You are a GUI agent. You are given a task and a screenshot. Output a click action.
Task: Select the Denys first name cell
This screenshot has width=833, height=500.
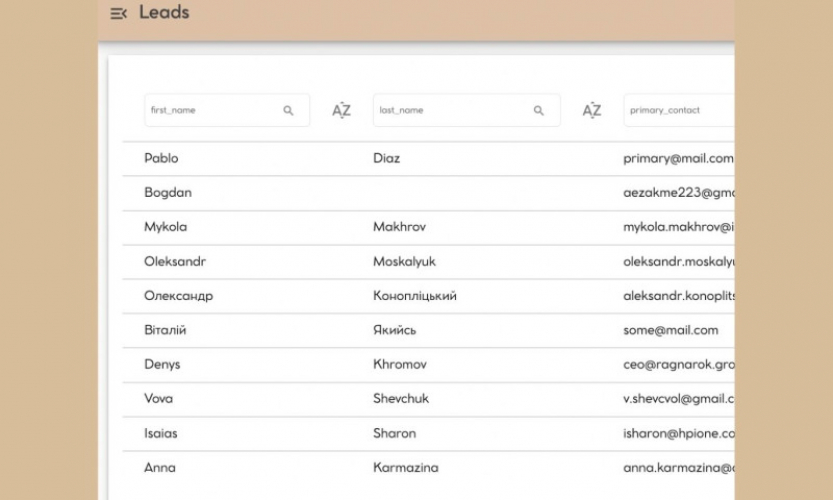pos(162,365)
